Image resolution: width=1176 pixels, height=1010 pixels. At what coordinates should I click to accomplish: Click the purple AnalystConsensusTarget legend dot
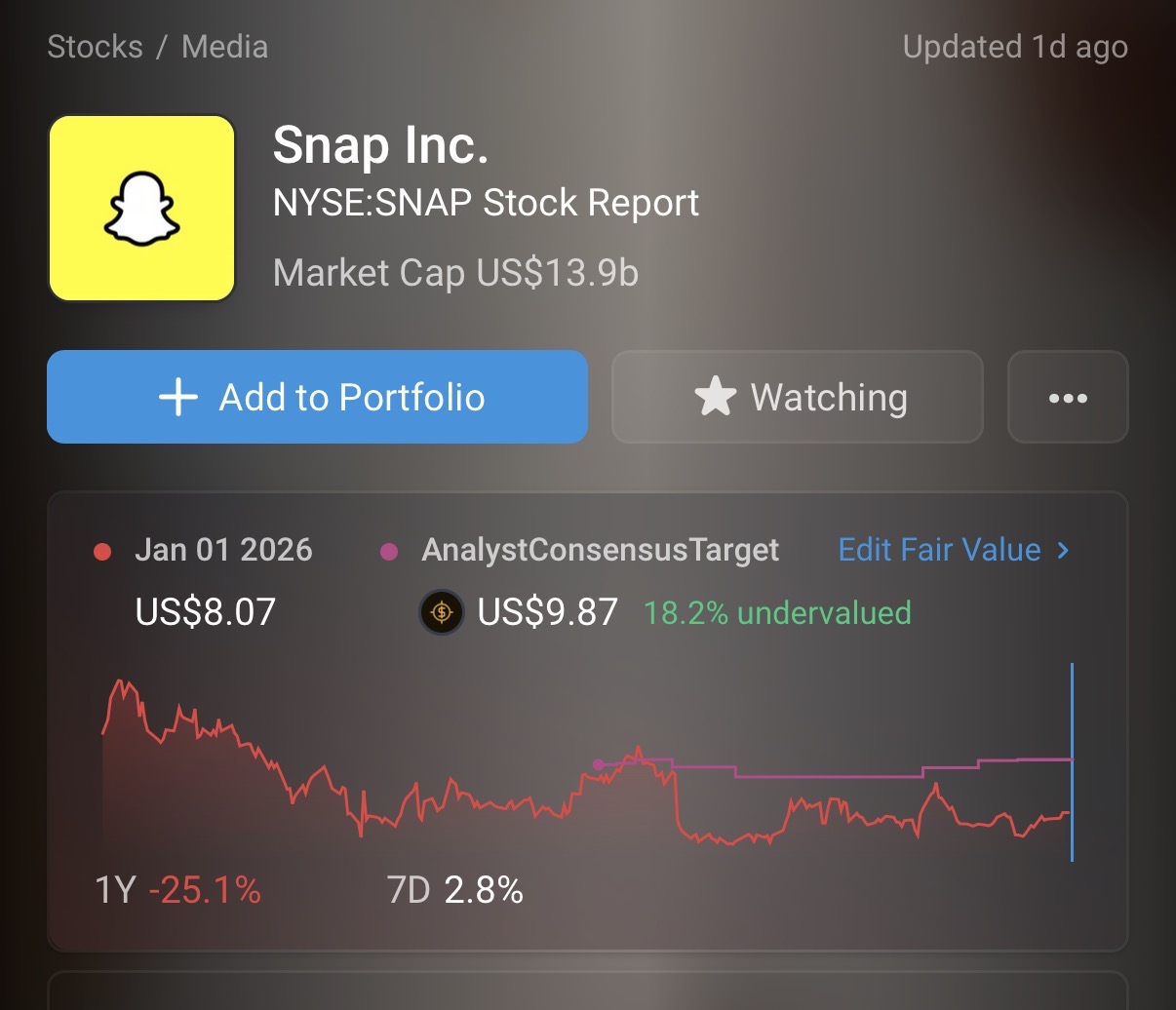click(389, 552)
